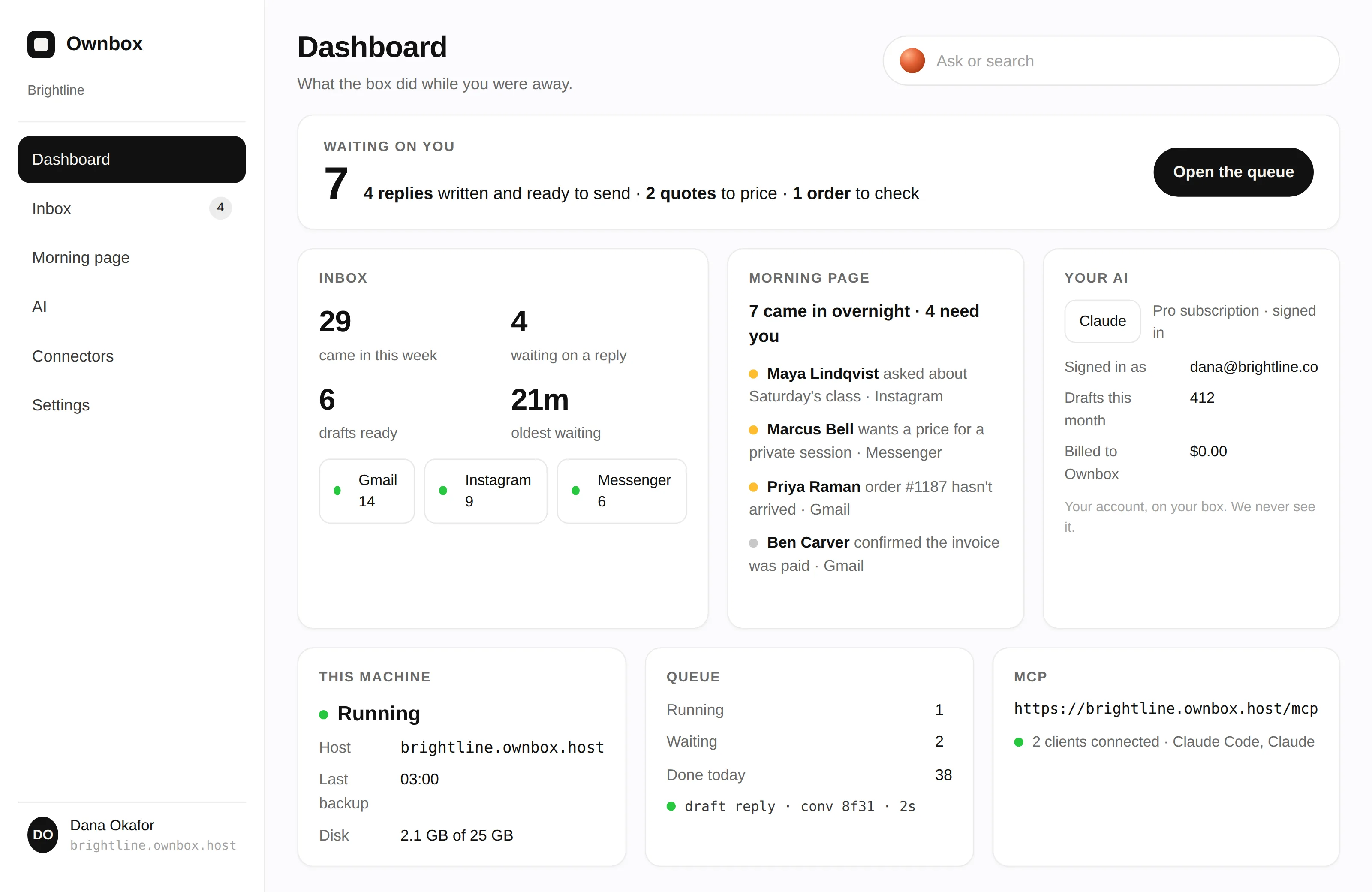
Task: Click the Inbox badge showing 4
Action: (220, 208)
